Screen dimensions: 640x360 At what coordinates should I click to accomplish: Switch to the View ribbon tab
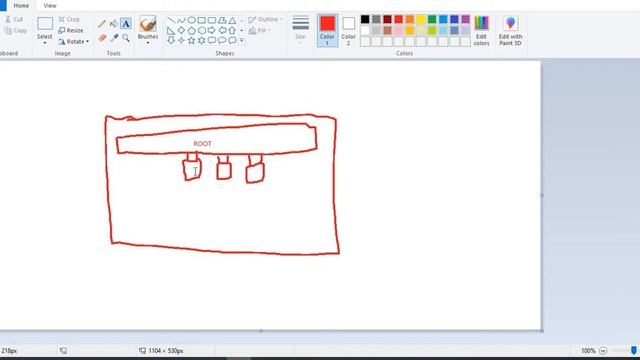[50, 6]
